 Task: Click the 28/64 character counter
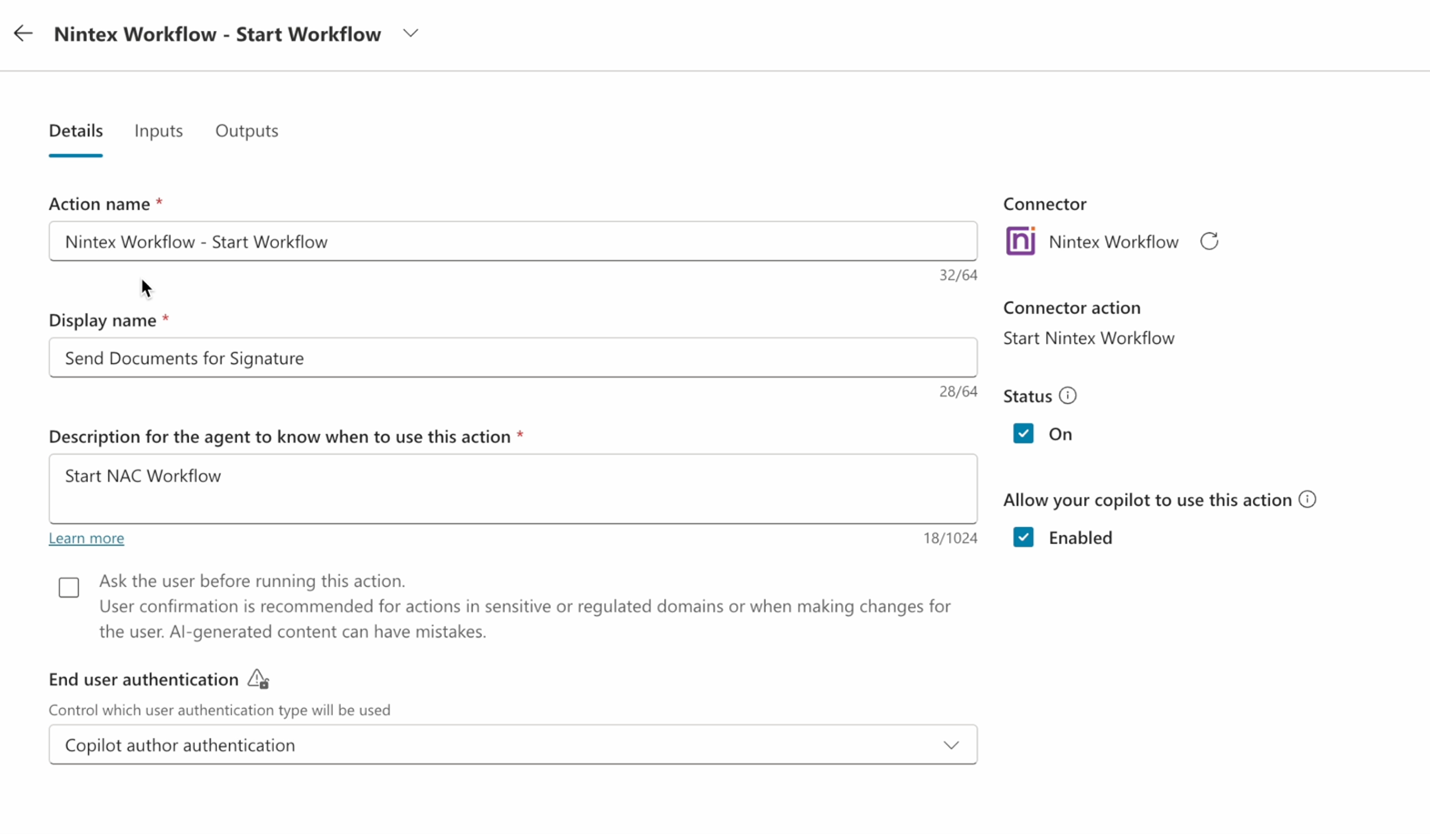coord(958,391)
